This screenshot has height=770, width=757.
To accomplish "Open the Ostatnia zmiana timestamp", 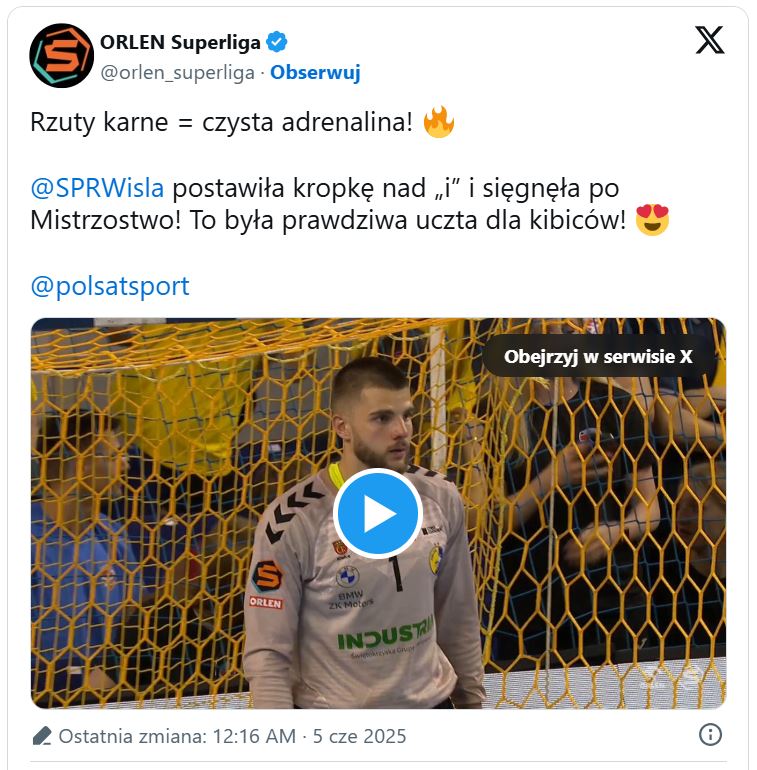I will pyautogui.click(x=232, y=736).
